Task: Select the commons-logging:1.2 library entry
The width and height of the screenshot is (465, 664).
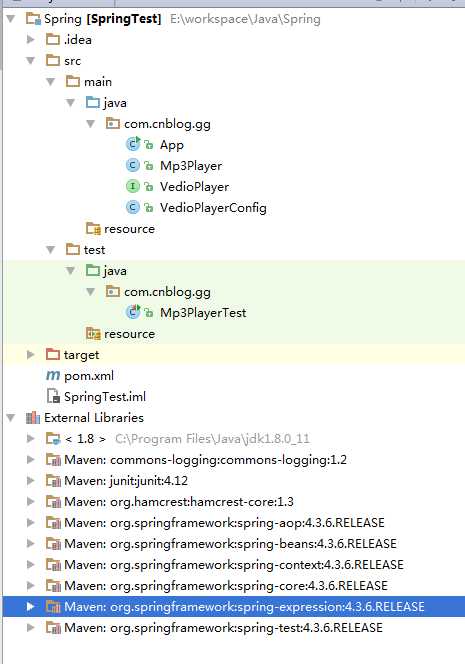Action: (205, 460)
